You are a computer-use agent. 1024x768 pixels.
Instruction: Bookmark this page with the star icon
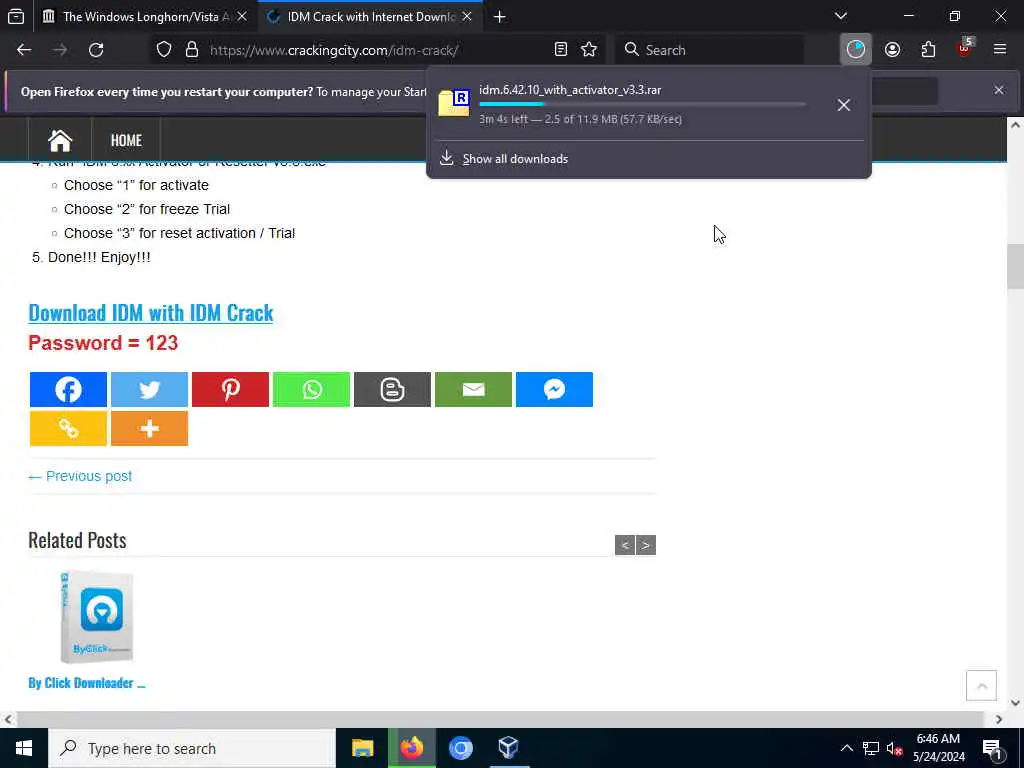(x=589, y=50)
